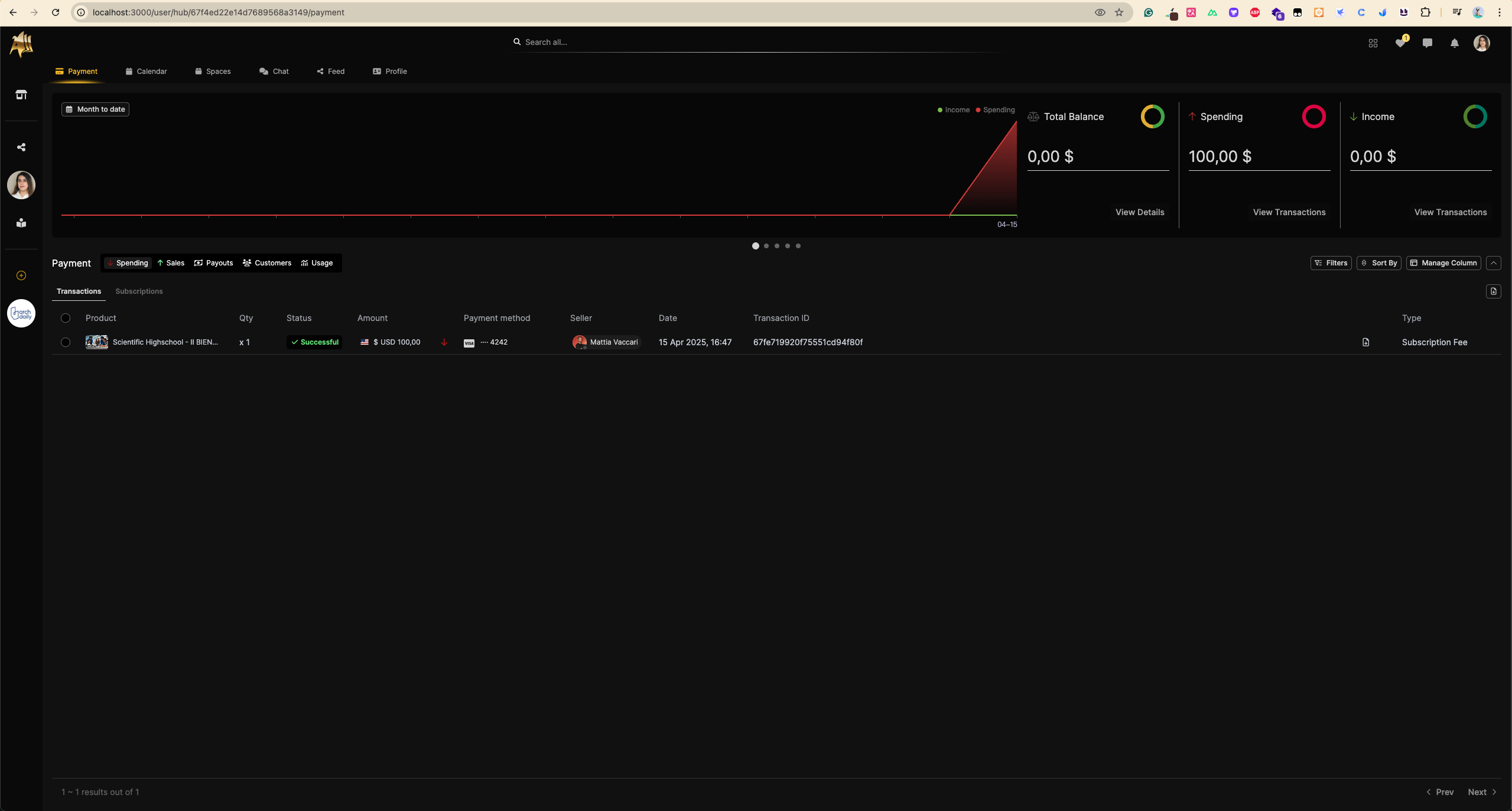Select the Scientific Highschool transaction row checkbox
This screenshot has width=1512, height=811.
coord(66,342)
